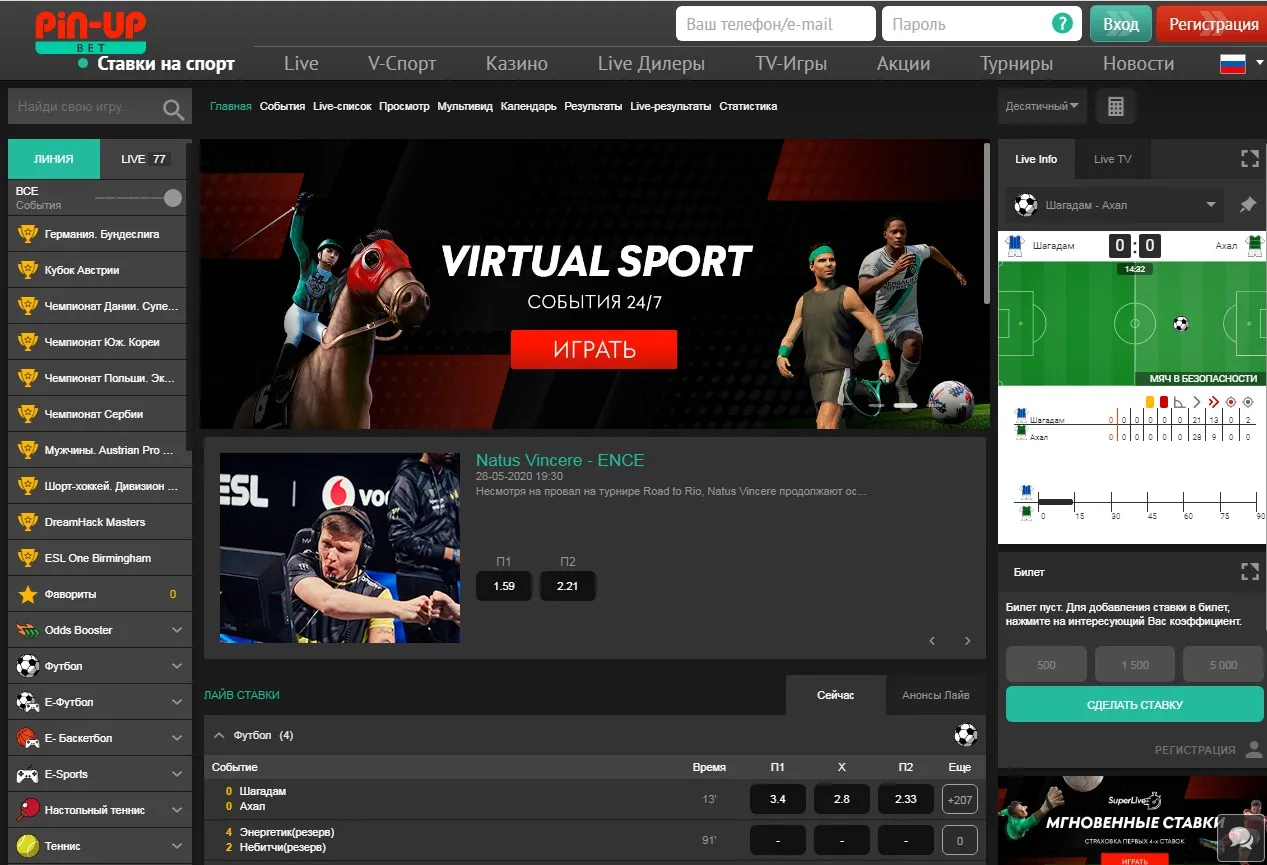Click the Вход login button

click(x=1121, y=24)
